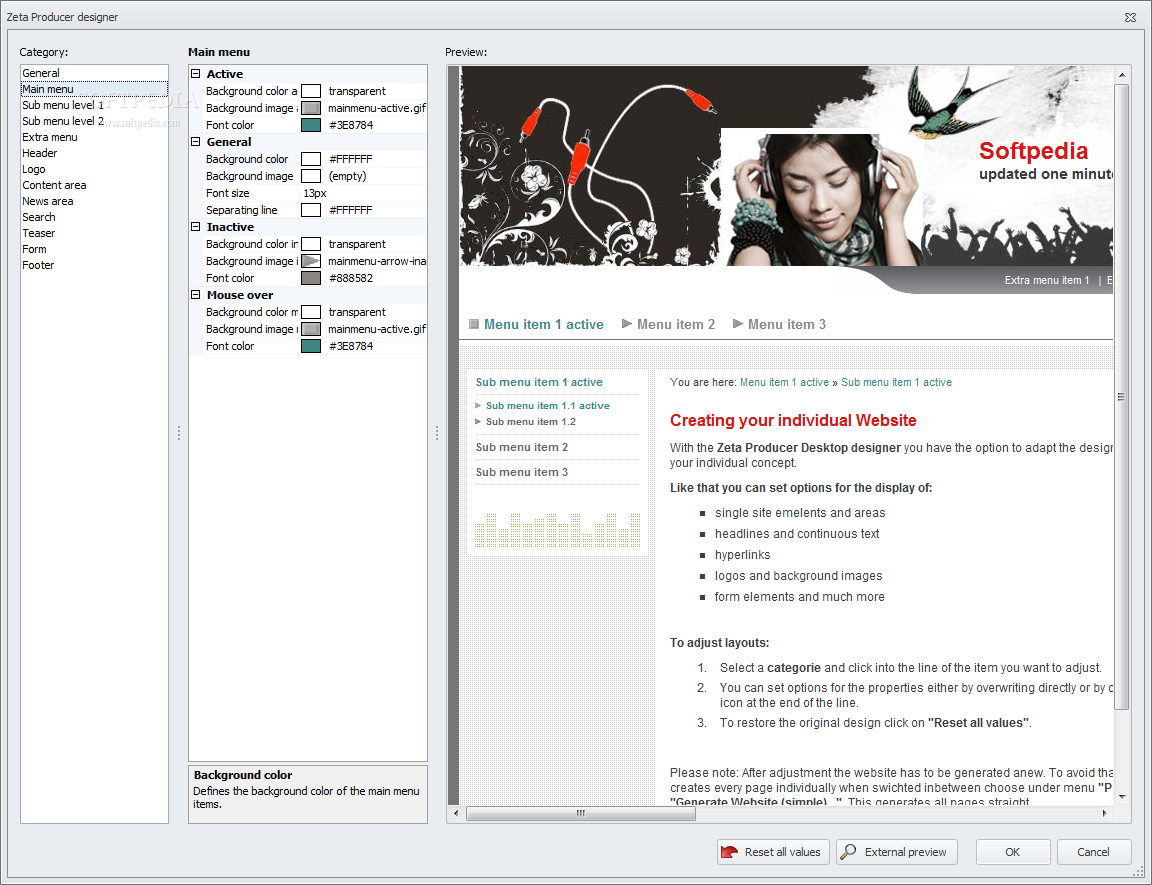
Task: Close the Zeta Producer designer window
Action: point(1130,17)
